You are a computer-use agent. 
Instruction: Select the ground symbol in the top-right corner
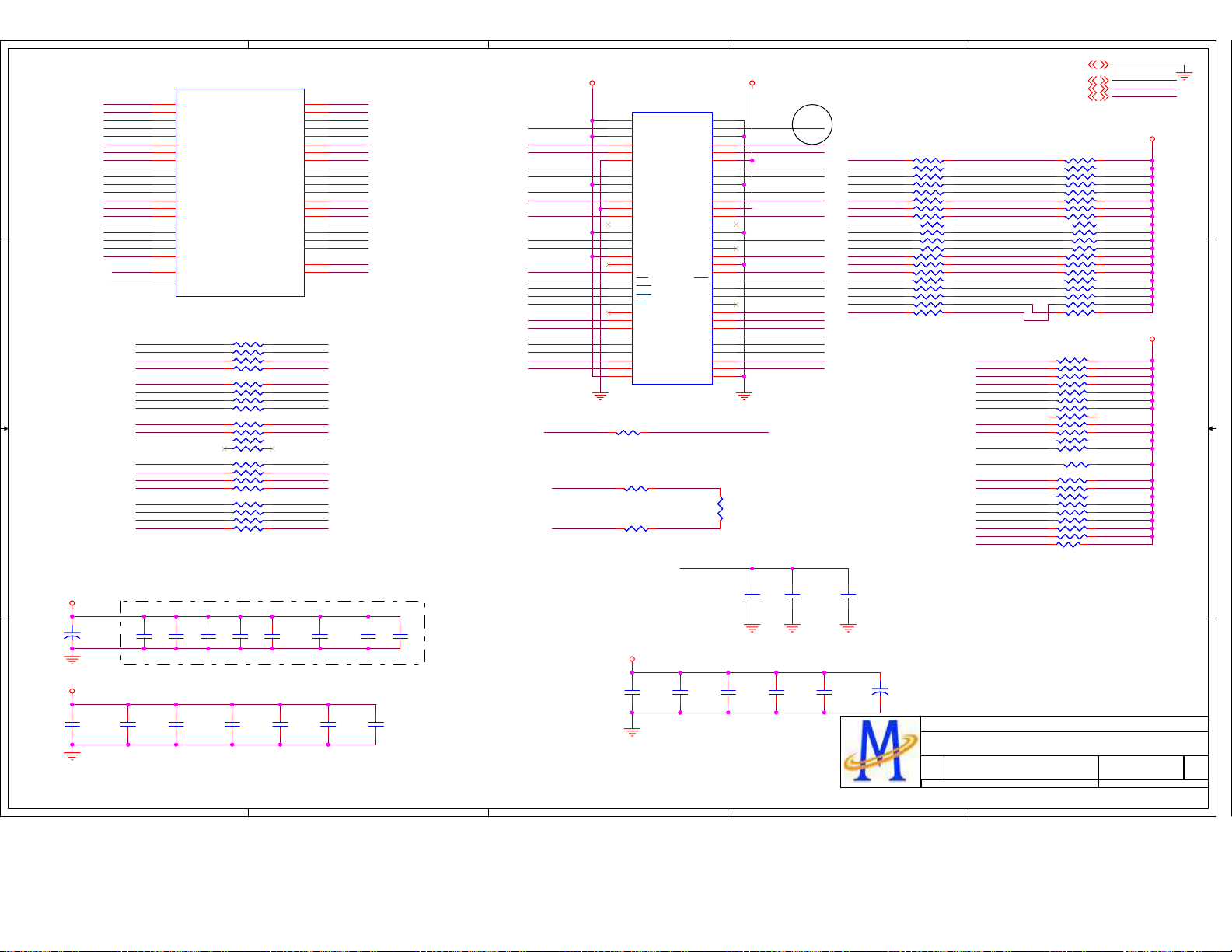(1185, 75)
